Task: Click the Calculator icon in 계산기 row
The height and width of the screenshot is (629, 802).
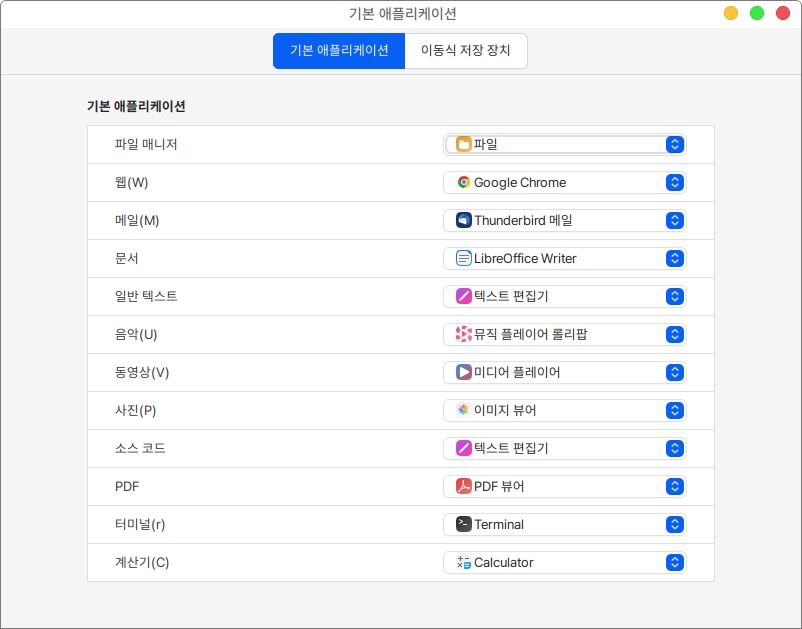Action: pos(464,562)
